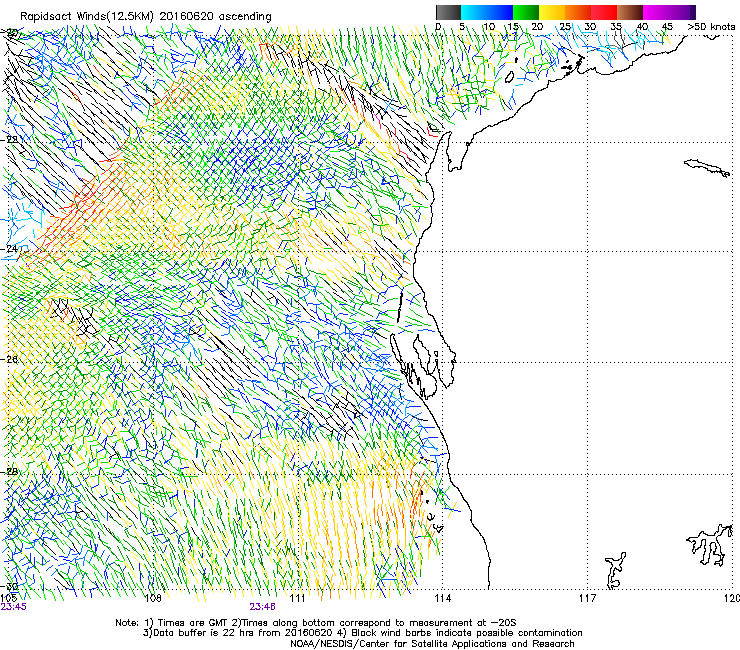This screenshot has height=650, width=740.
Task: Click the '15' label under the color legend
Action: pos(513,27)
